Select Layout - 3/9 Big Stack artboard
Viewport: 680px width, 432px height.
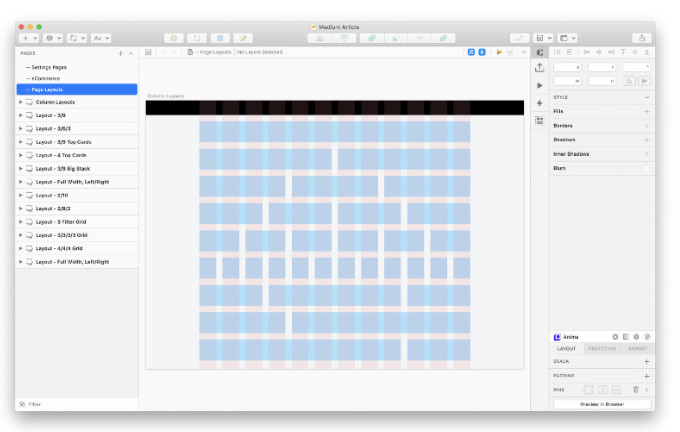(77, 169)
